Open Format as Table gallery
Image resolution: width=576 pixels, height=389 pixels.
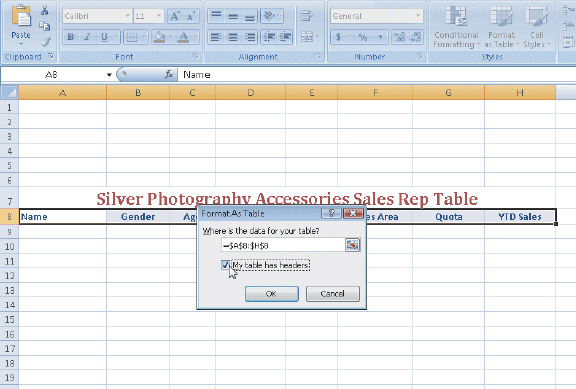point(501,27)
